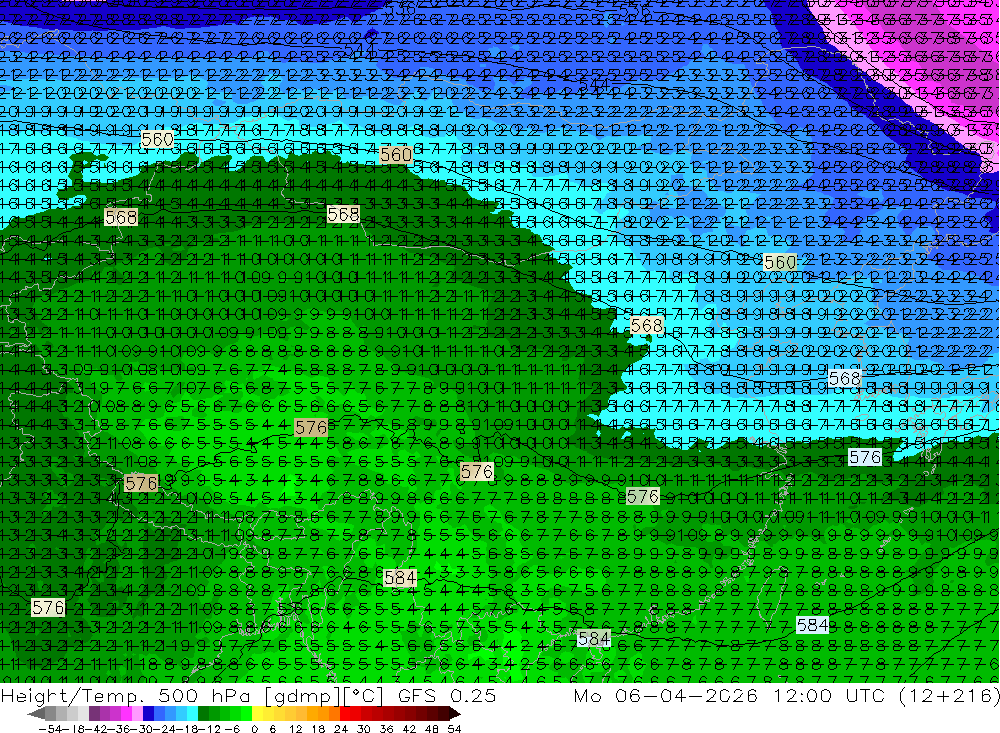
Task: Select the '500 hPa' level label
Action: pyautogui.click(x=204, y=696)
